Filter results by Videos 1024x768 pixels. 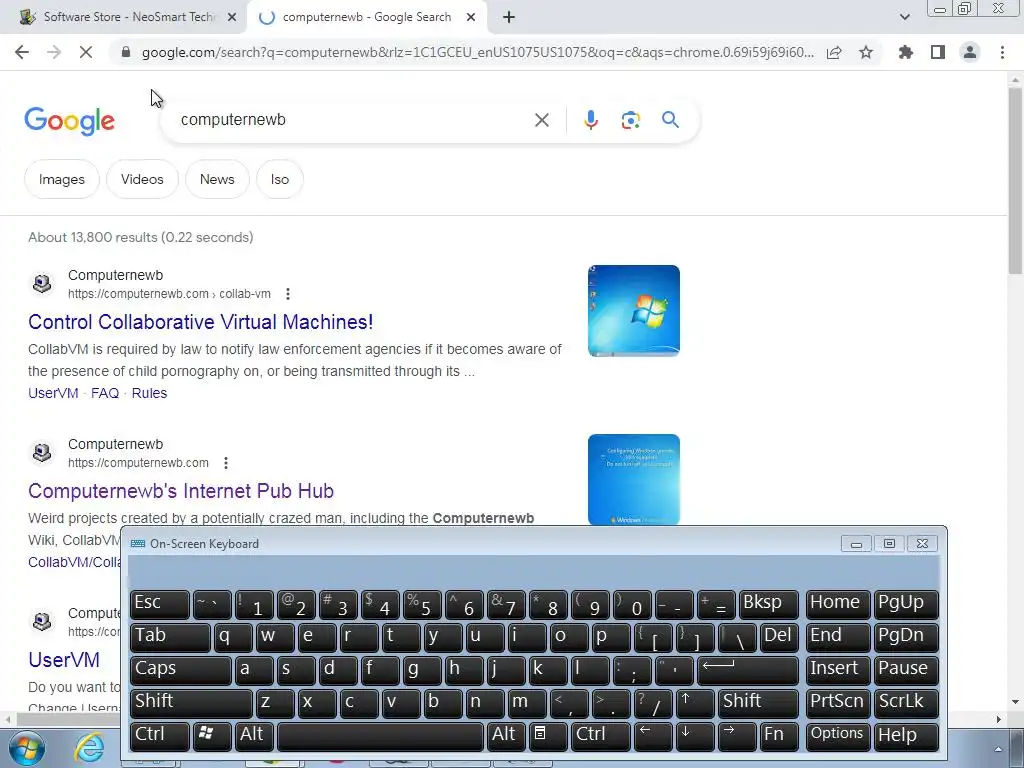(142, 179)
